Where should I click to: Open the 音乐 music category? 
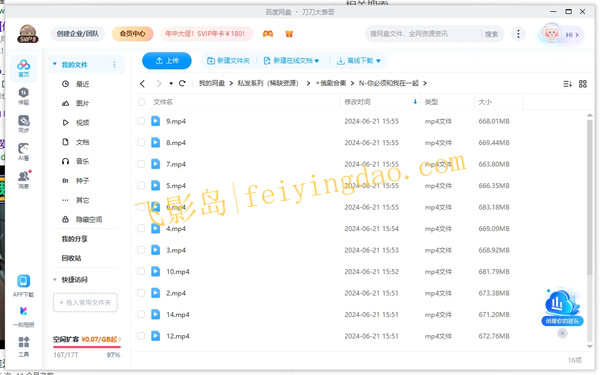pos(75,161)
